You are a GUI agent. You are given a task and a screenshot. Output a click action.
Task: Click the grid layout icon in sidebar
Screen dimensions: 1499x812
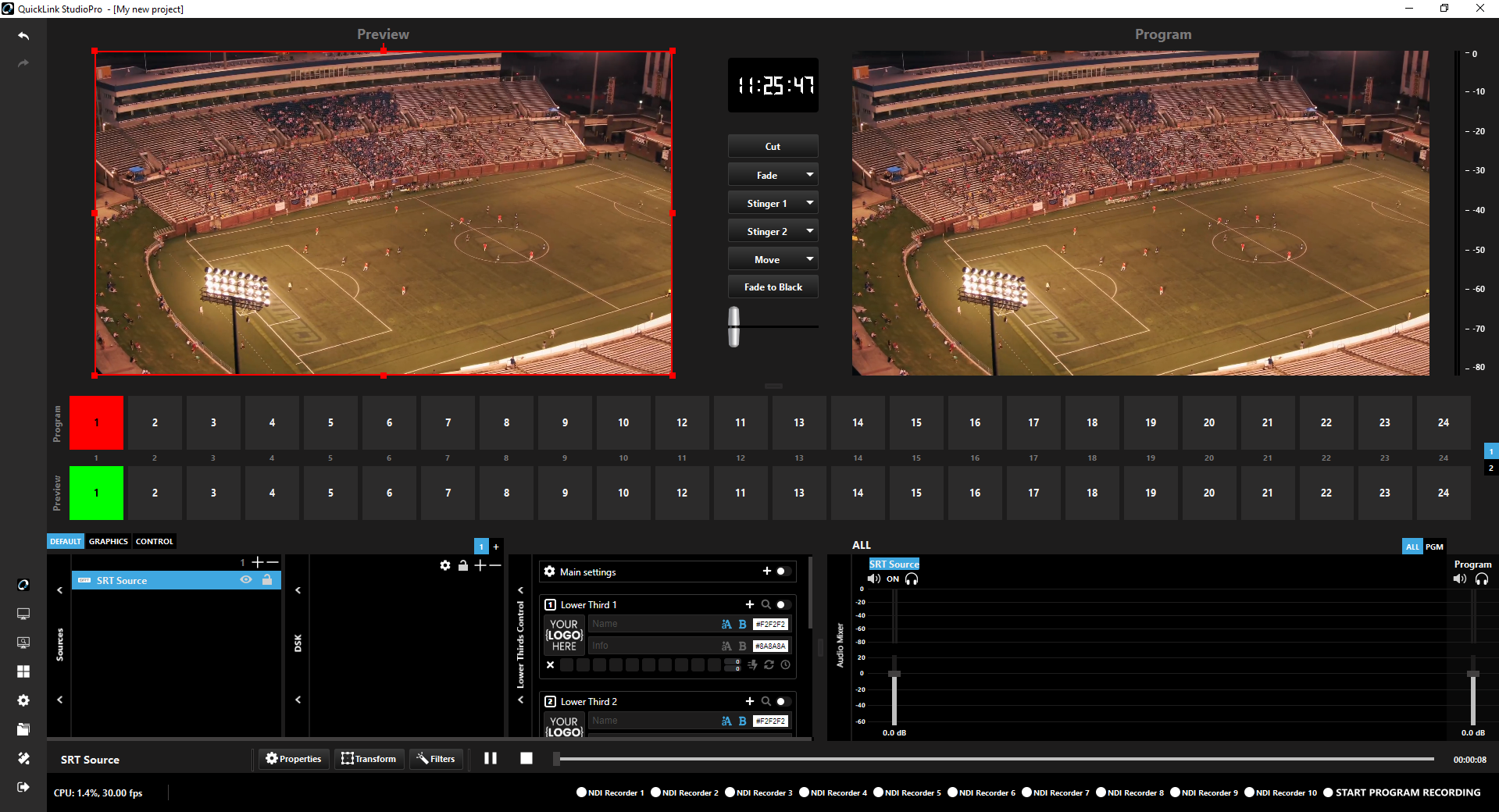tap(23, 671)
